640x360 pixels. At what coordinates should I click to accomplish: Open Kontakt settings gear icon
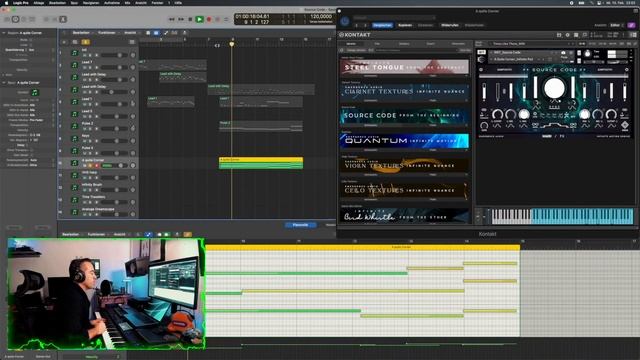pyautogui.click(x=567, y=35)
